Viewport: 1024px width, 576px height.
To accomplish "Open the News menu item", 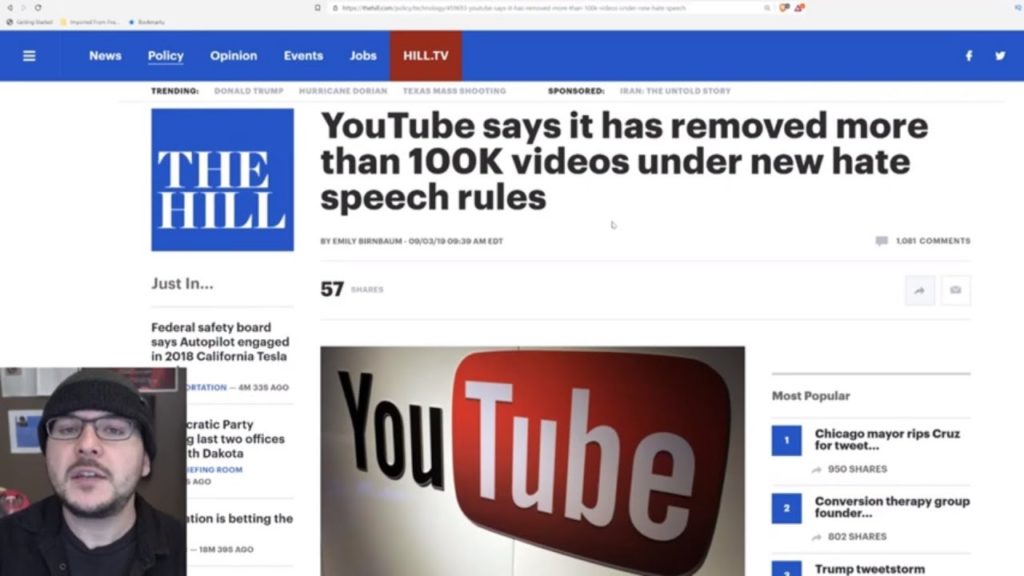I will point(105,56).
